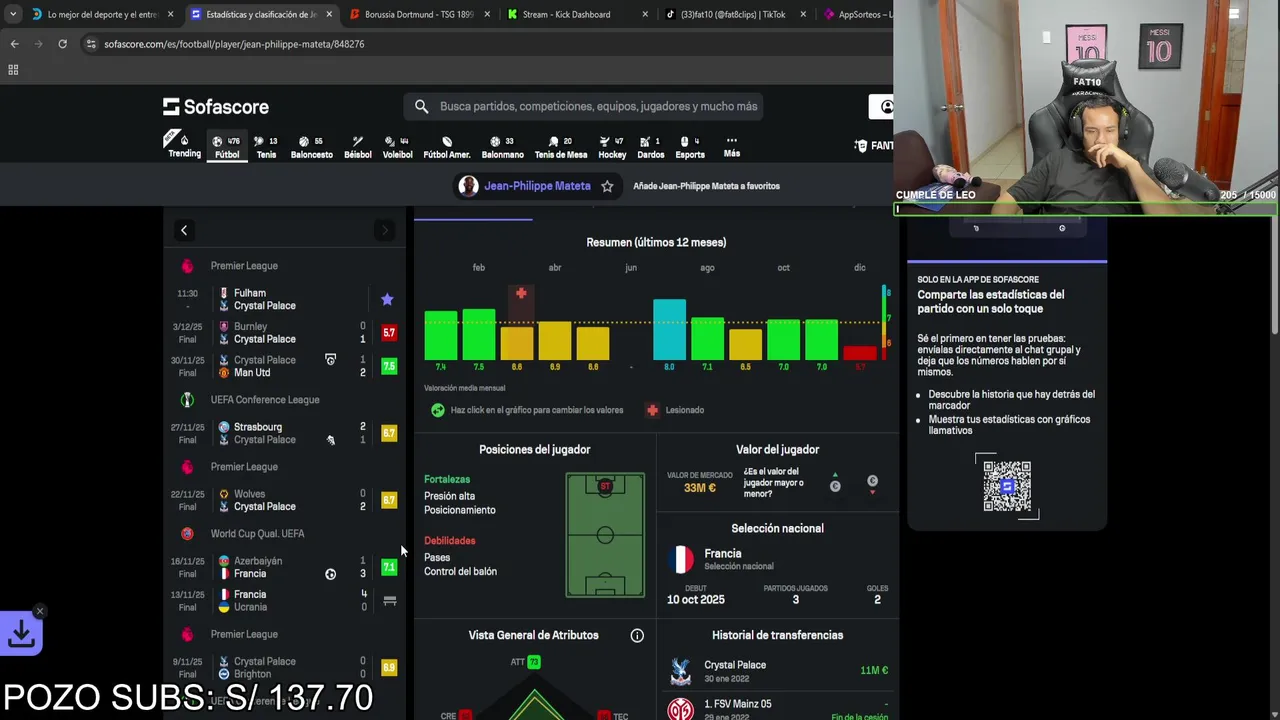Toggle favorite star for Fulham match
The height and width of the screenshot is (720, 1280).
pos(387,299)
